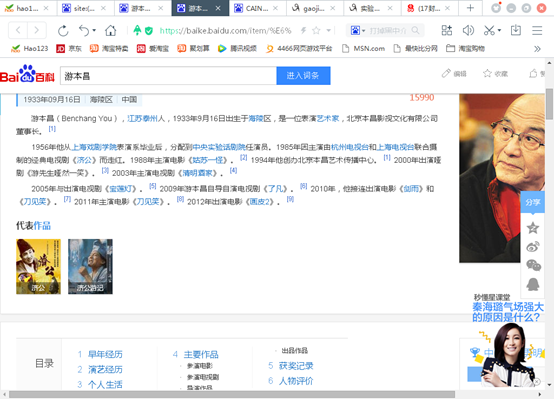Bookmark page with address bar star

coord(316,31)
